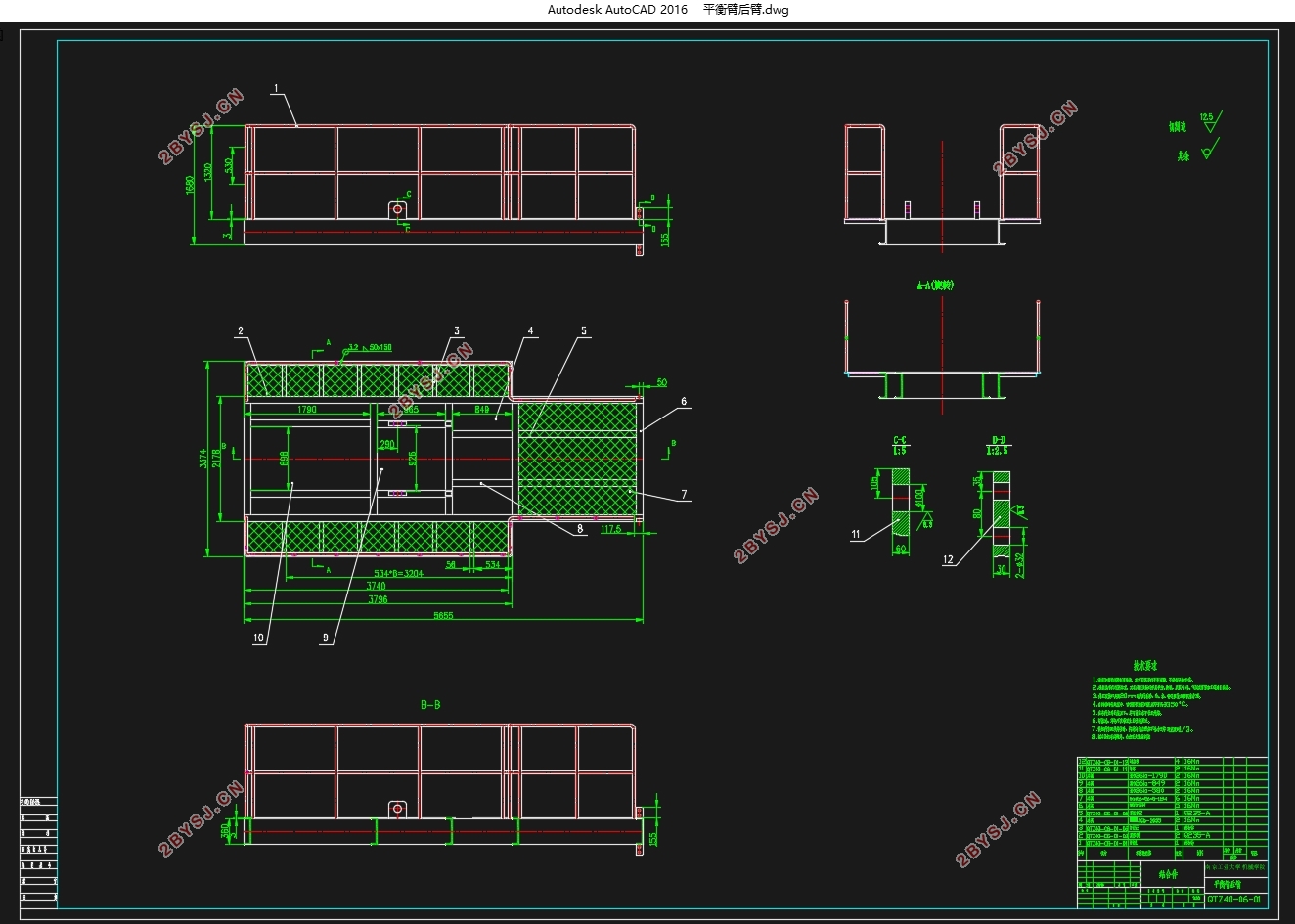Viewport: 1295px width, 924px height.
Task: Select the 534*6=3204 dimension text
Action: [x=398, y=574]
